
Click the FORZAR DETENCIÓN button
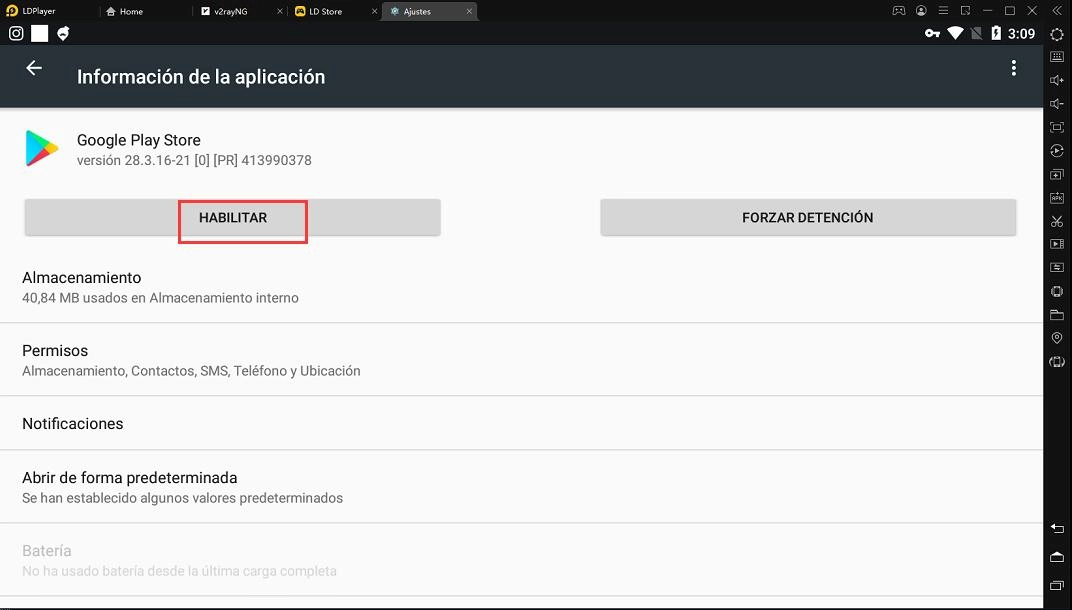click(x=808, y=217)
